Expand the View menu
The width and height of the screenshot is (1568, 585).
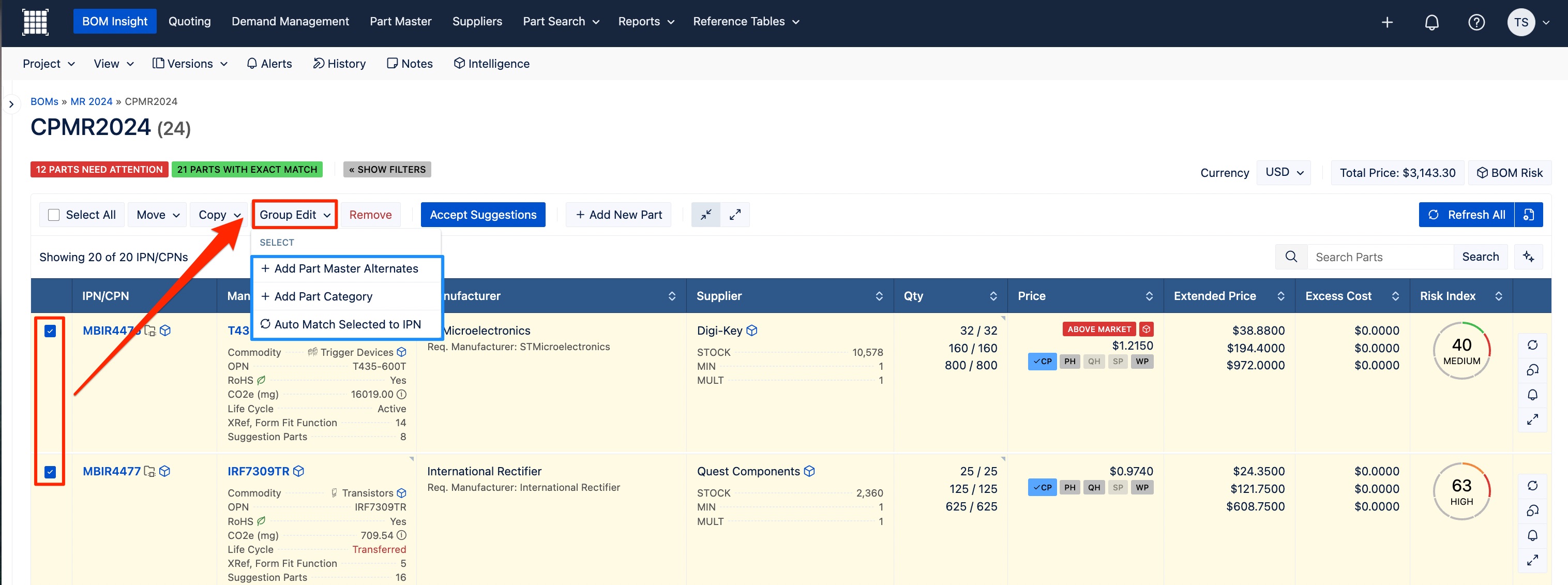tap(113, 64)
